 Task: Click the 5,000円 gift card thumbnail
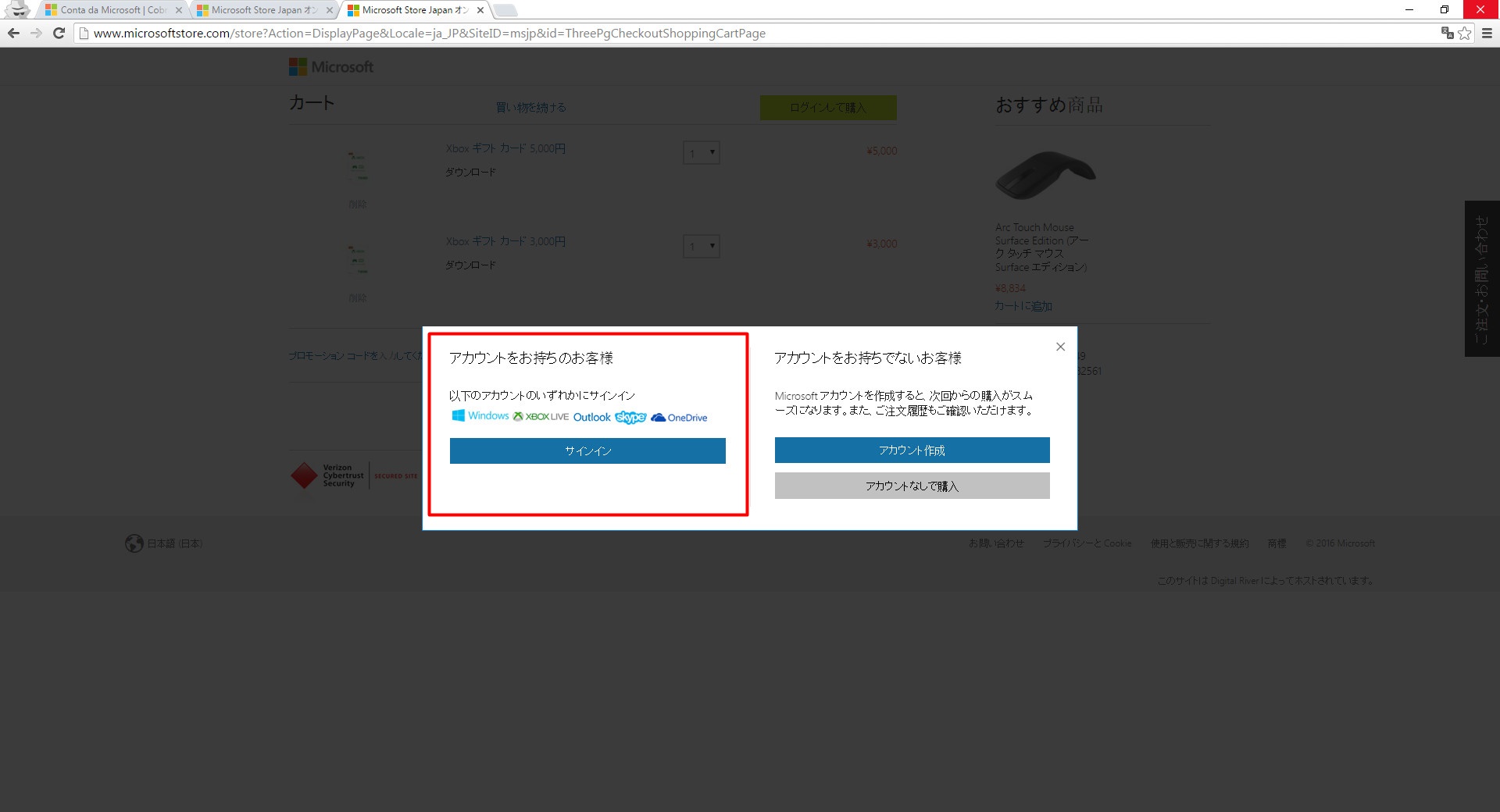pyautogui.click(x=357, y=166)
